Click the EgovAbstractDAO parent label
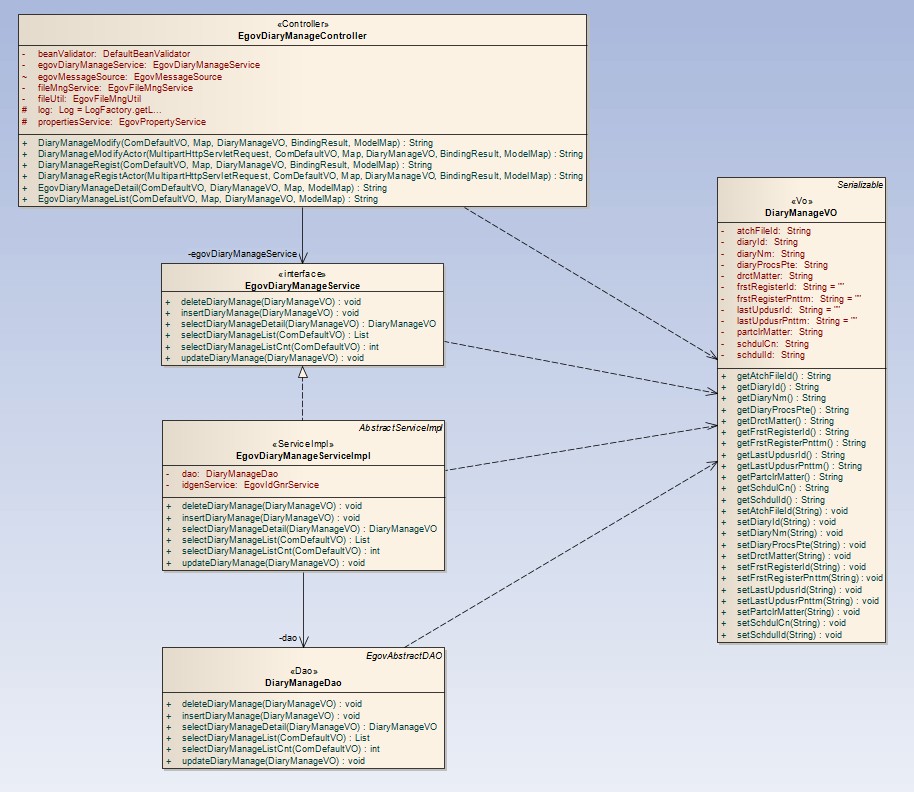This screenshot has height=792, width=914. [x=404, y=656]
